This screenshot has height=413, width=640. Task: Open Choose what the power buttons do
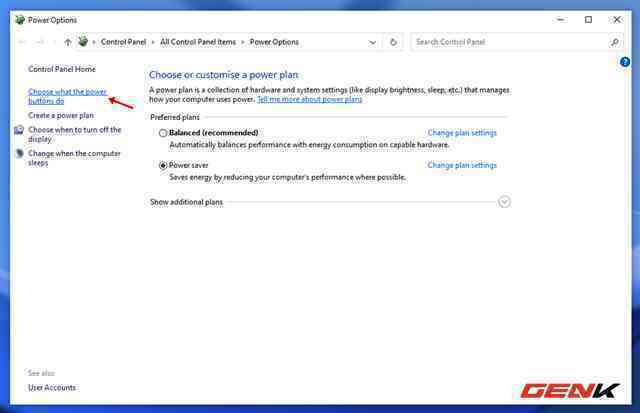coord(67,96)
